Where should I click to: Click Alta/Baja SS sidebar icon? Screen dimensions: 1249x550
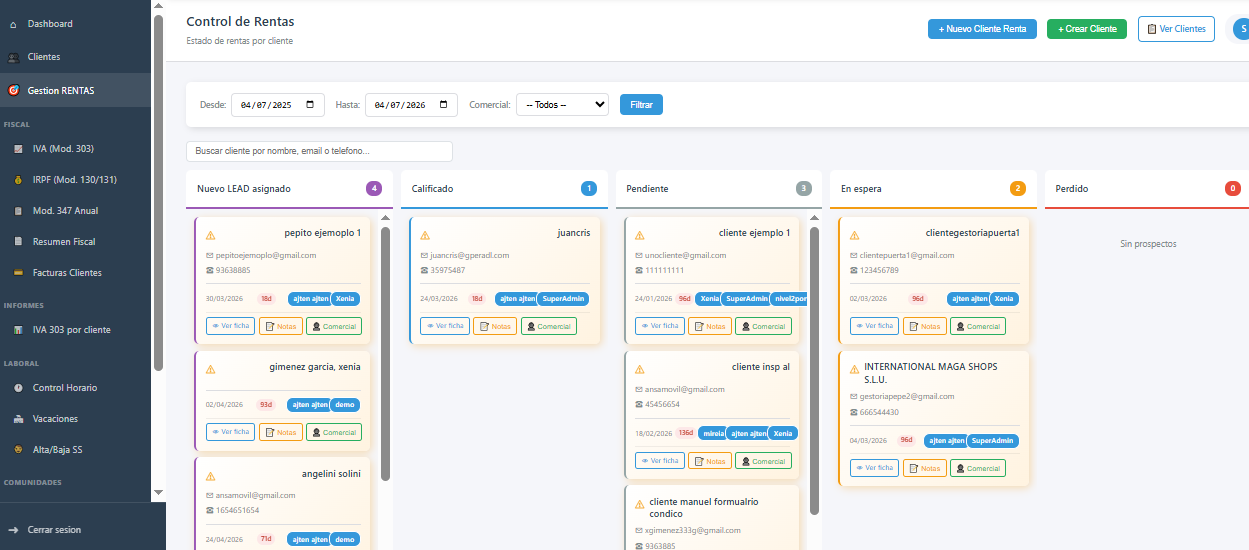(x=18, y=450)
